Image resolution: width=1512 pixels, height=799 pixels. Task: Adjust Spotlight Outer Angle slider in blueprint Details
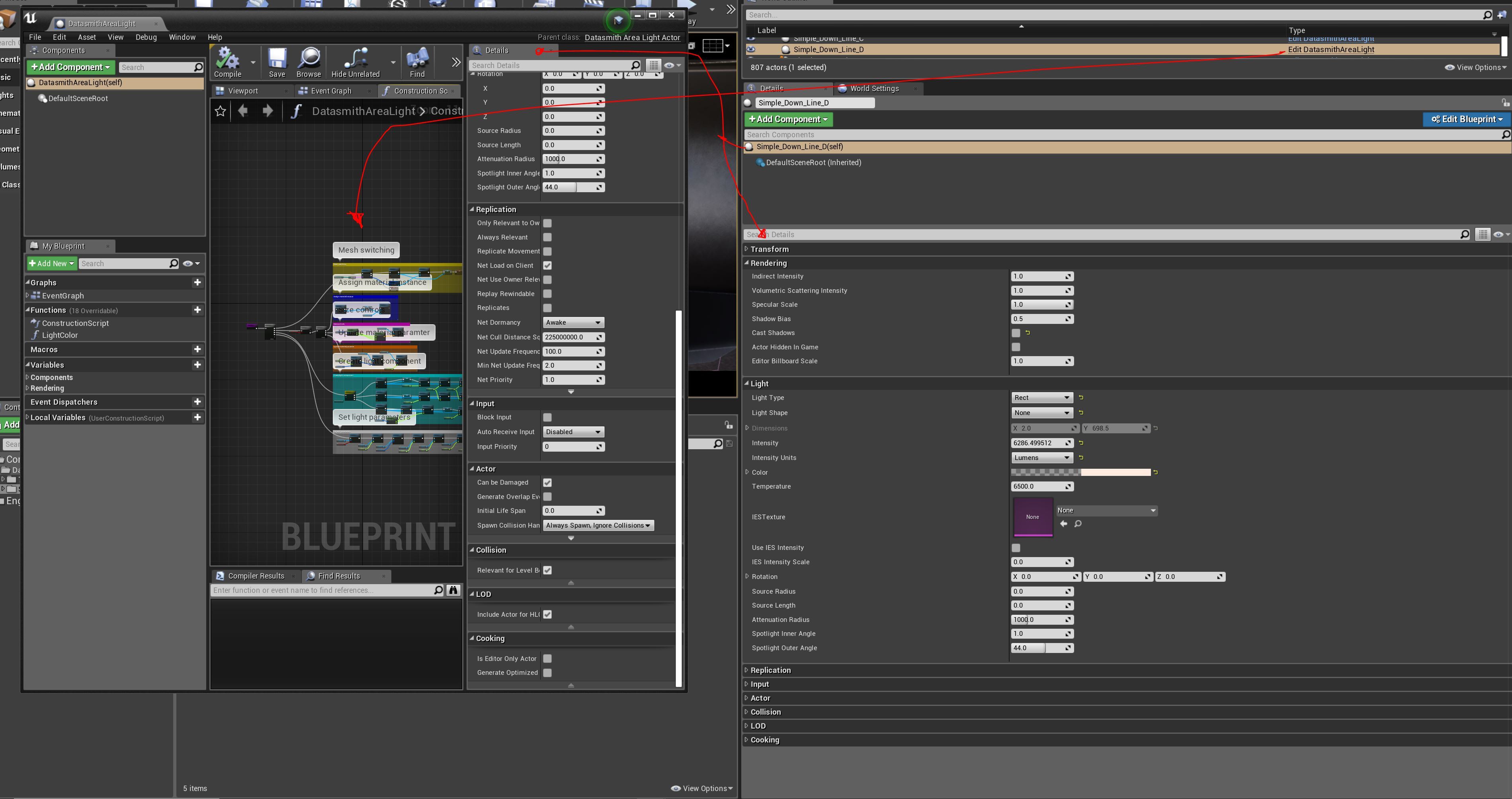[573, 187]
